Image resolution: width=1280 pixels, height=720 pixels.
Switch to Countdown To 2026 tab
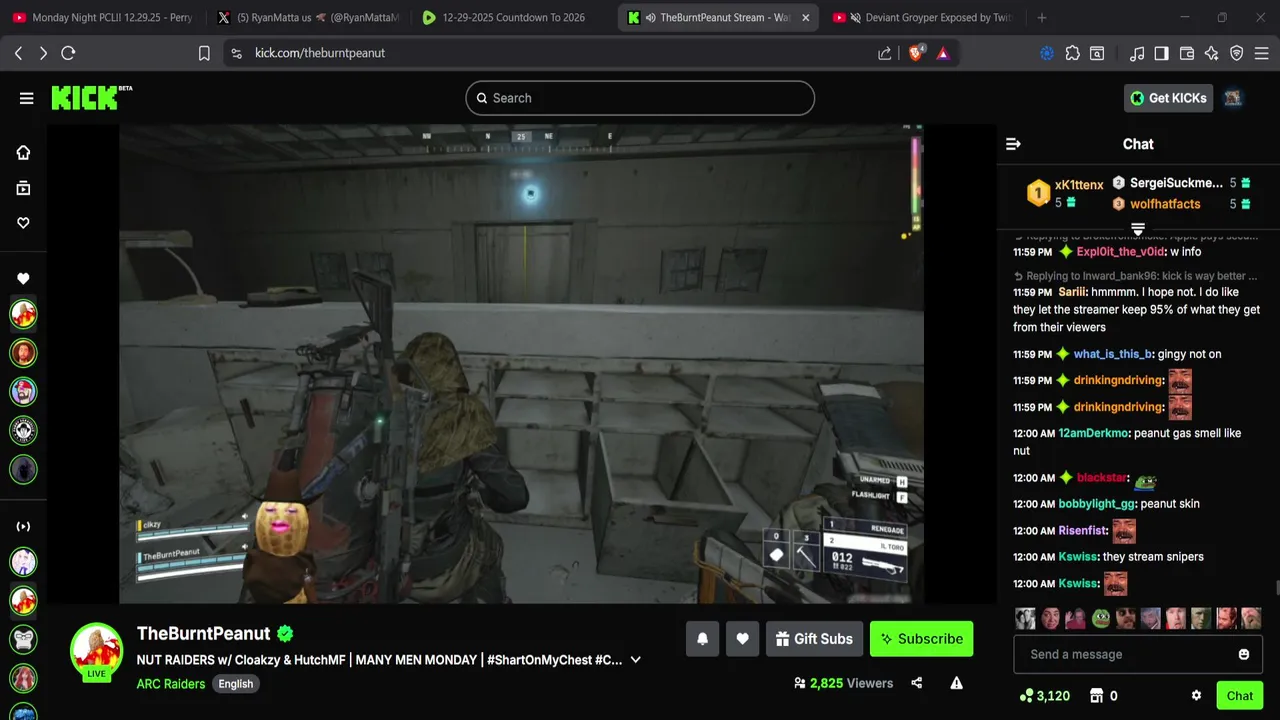coord(513,17)
